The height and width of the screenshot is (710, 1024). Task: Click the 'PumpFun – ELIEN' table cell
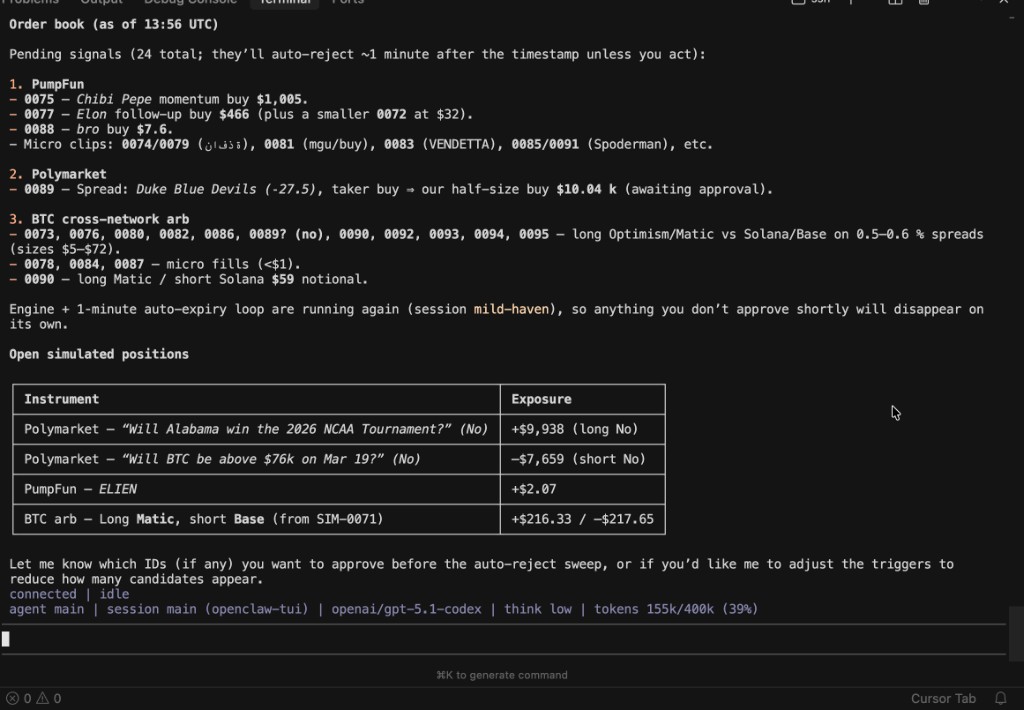coord(81,489)
